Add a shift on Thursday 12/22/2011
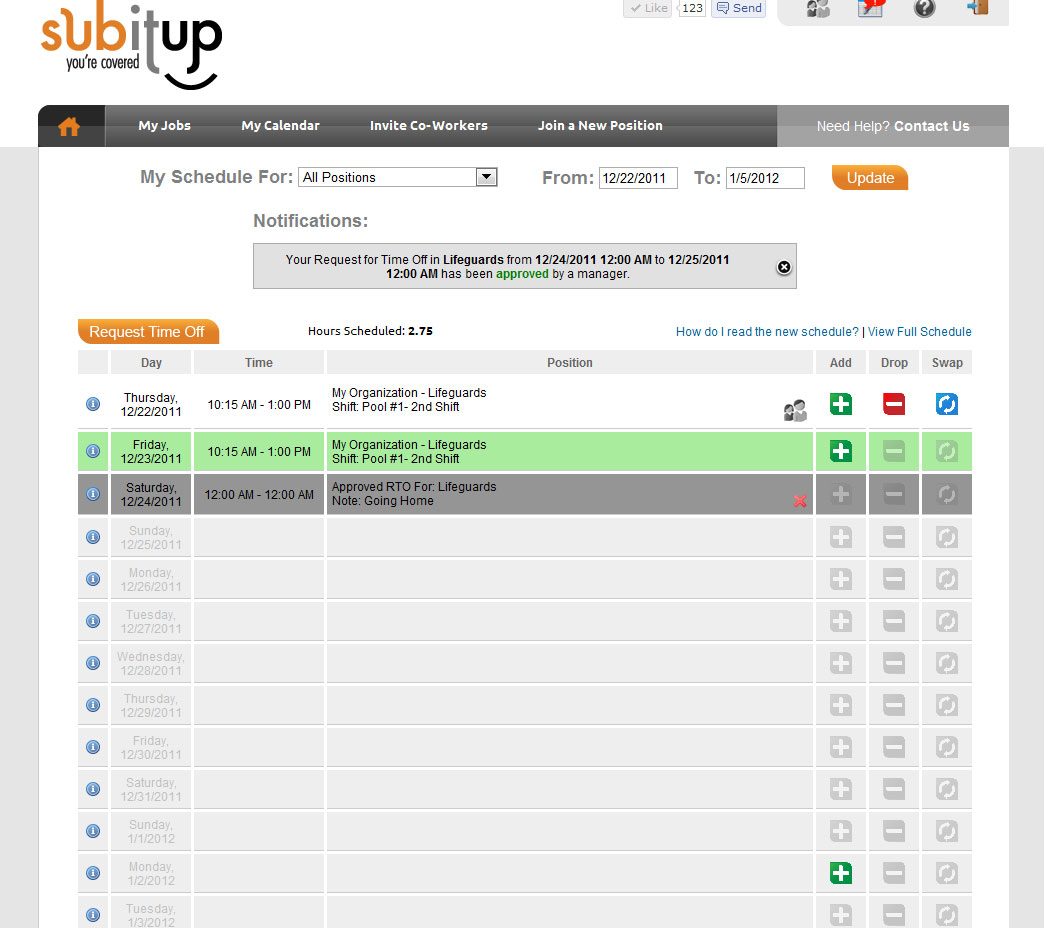This screenshot has height=928, width=1044. click(841, 404)
